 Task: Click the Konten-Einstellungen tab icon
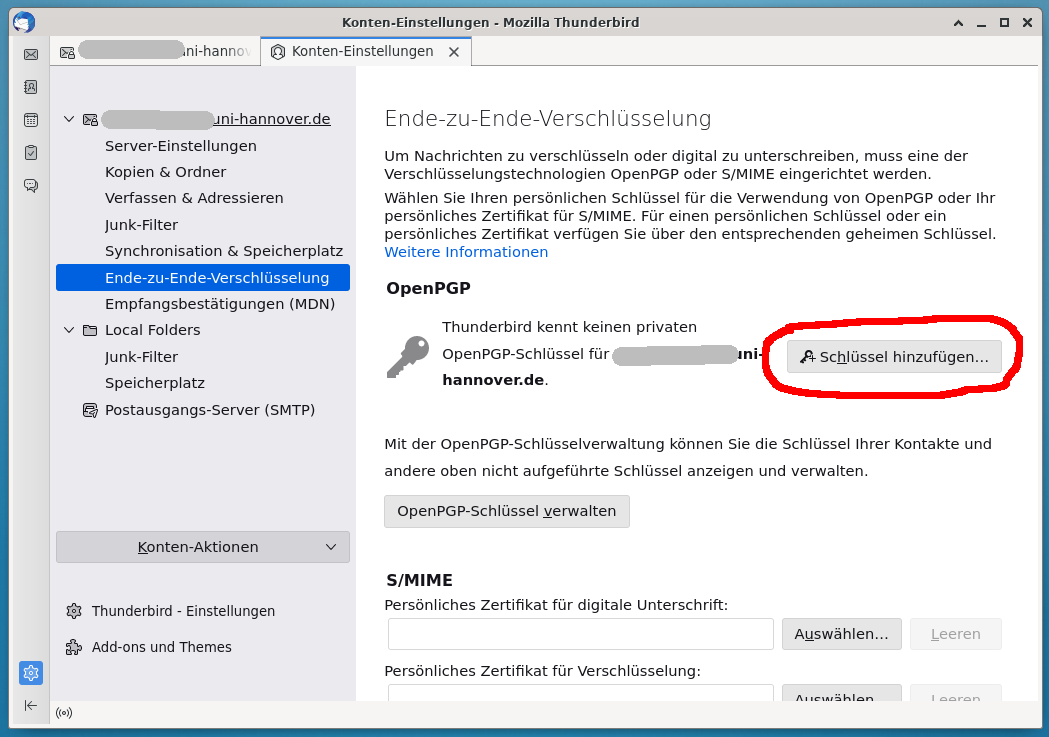[278, 51]
